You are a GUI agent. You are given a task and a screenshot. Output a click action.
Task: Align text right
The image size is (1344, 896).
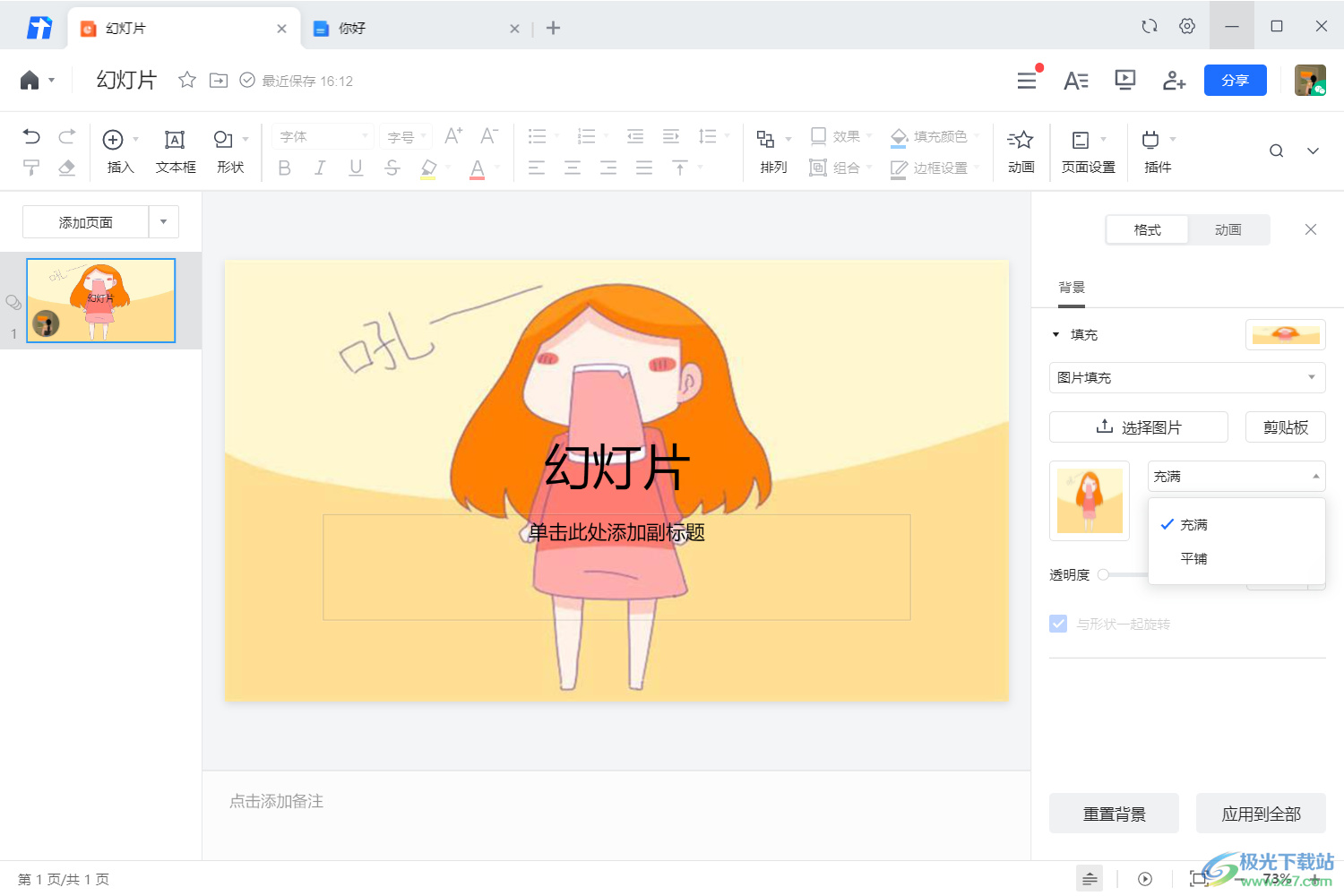pyautogui.click(x=608, y=168)
